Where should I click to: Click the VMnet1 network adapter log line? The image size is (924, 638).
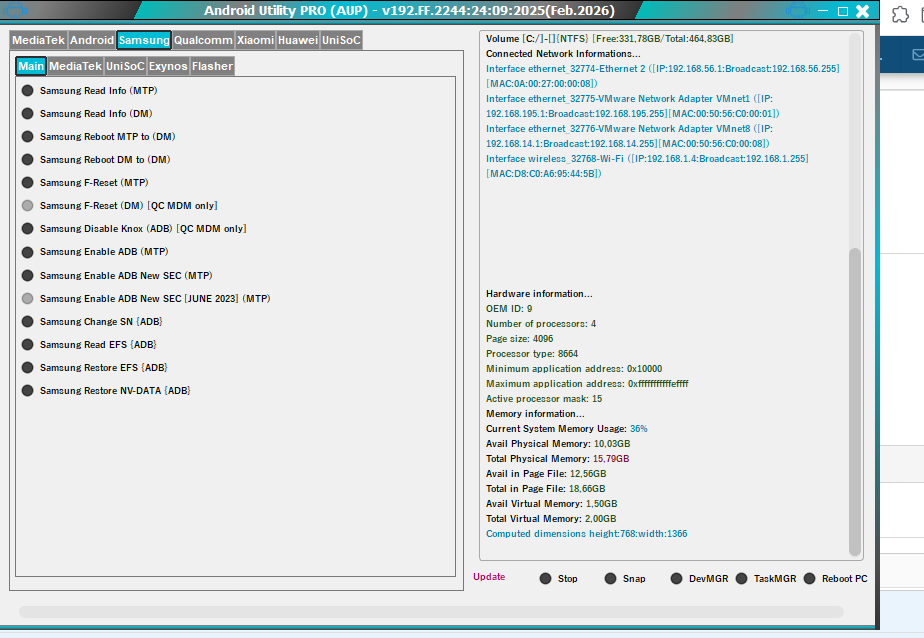pos(632,106)
